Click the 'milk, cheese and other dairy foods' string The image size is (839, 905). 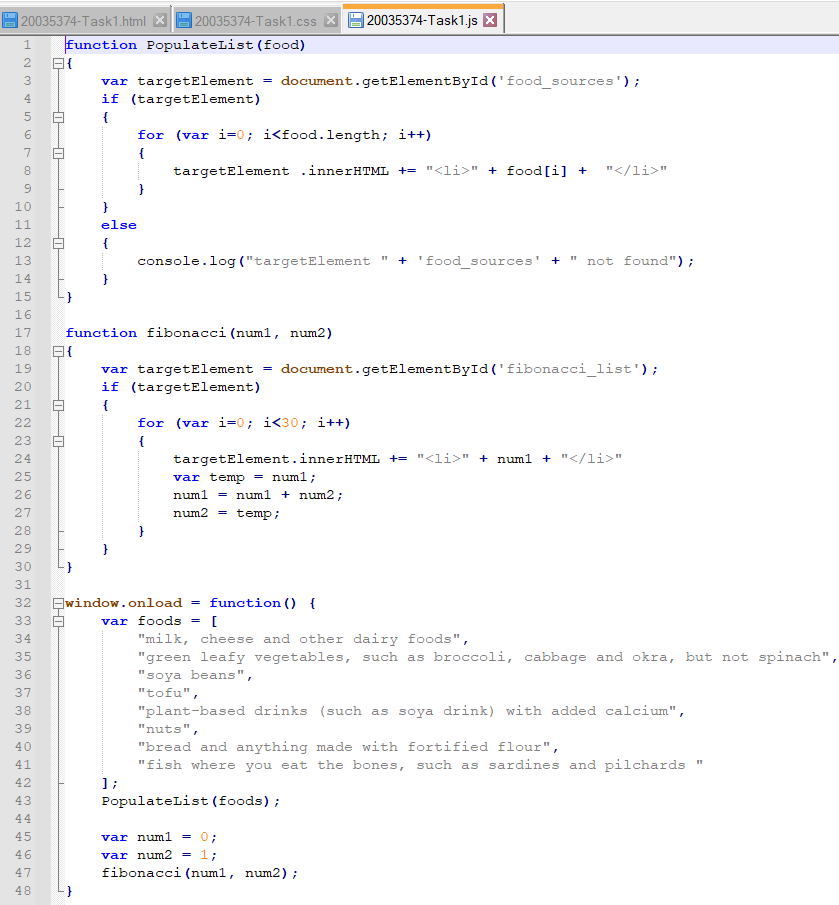click(299, 639)
